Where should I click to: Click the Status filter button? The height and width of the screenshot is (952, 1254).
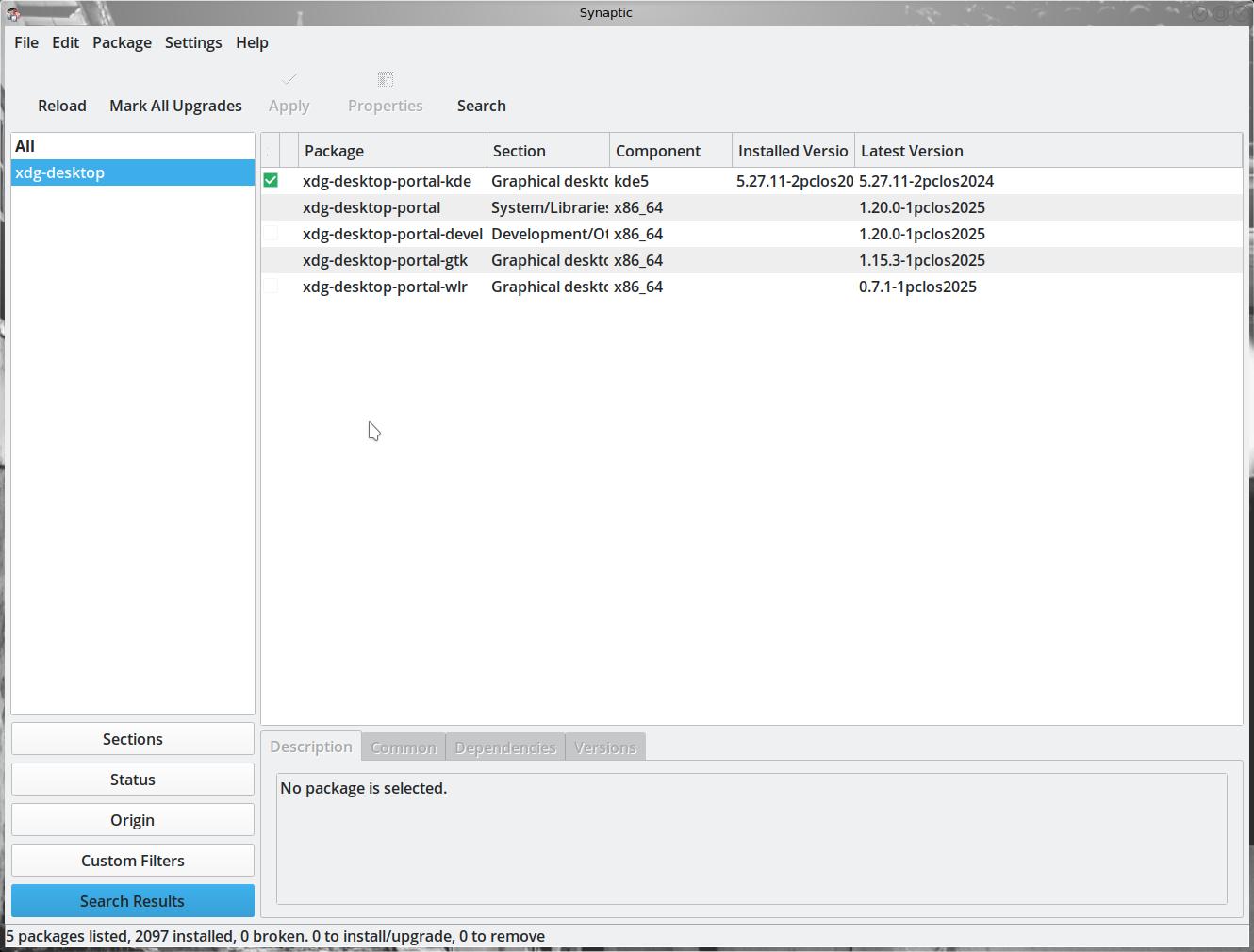tap(133, 780)
